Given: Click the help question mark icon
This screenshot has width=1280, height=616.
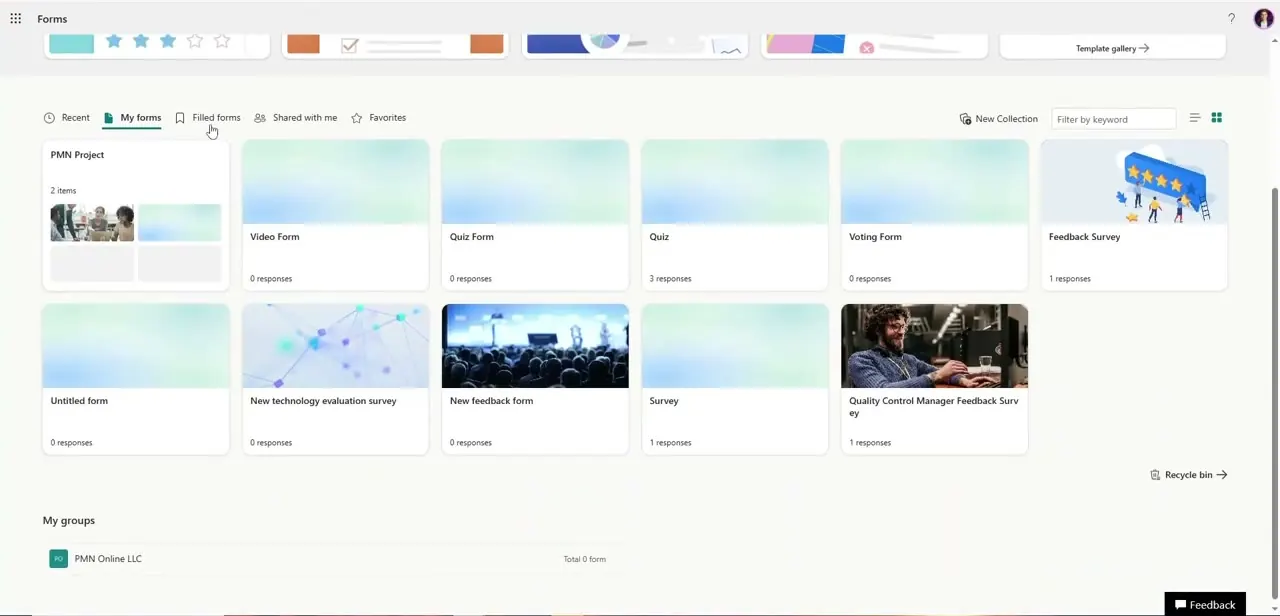Looking at the screenshot, I should point(1231,18).
